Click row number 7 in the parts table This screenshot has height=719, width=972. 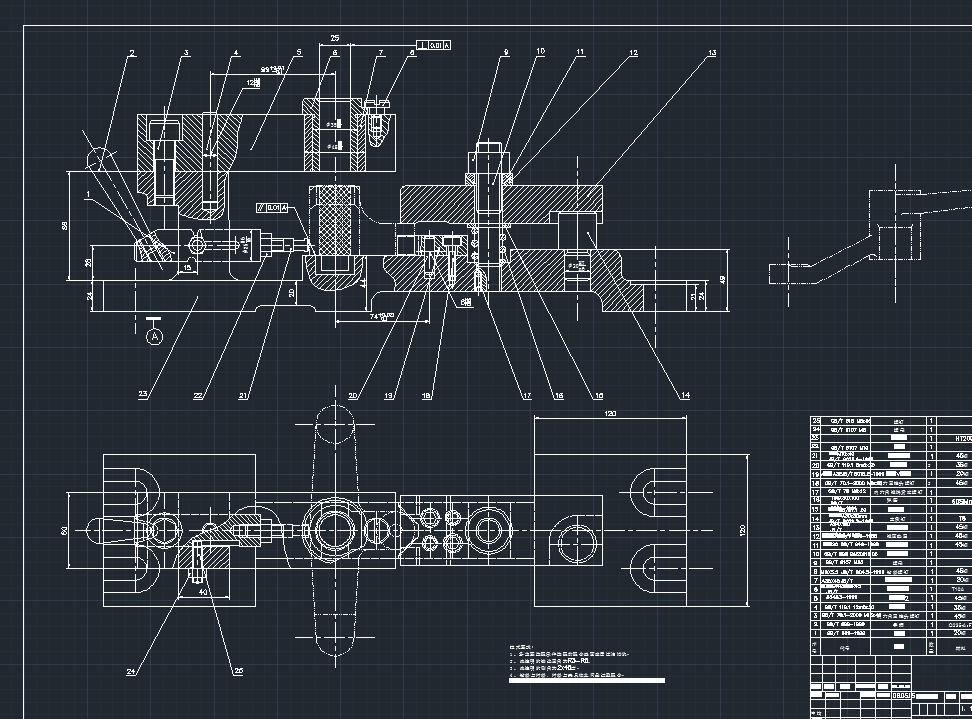pos(816,580)
